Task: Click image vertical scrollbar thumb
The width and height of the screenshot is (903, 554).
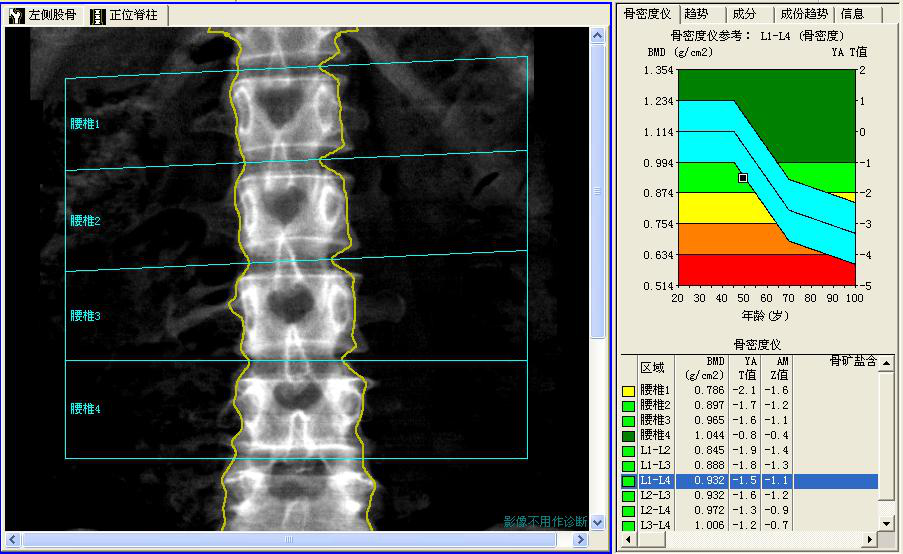Action: [597, 191]
